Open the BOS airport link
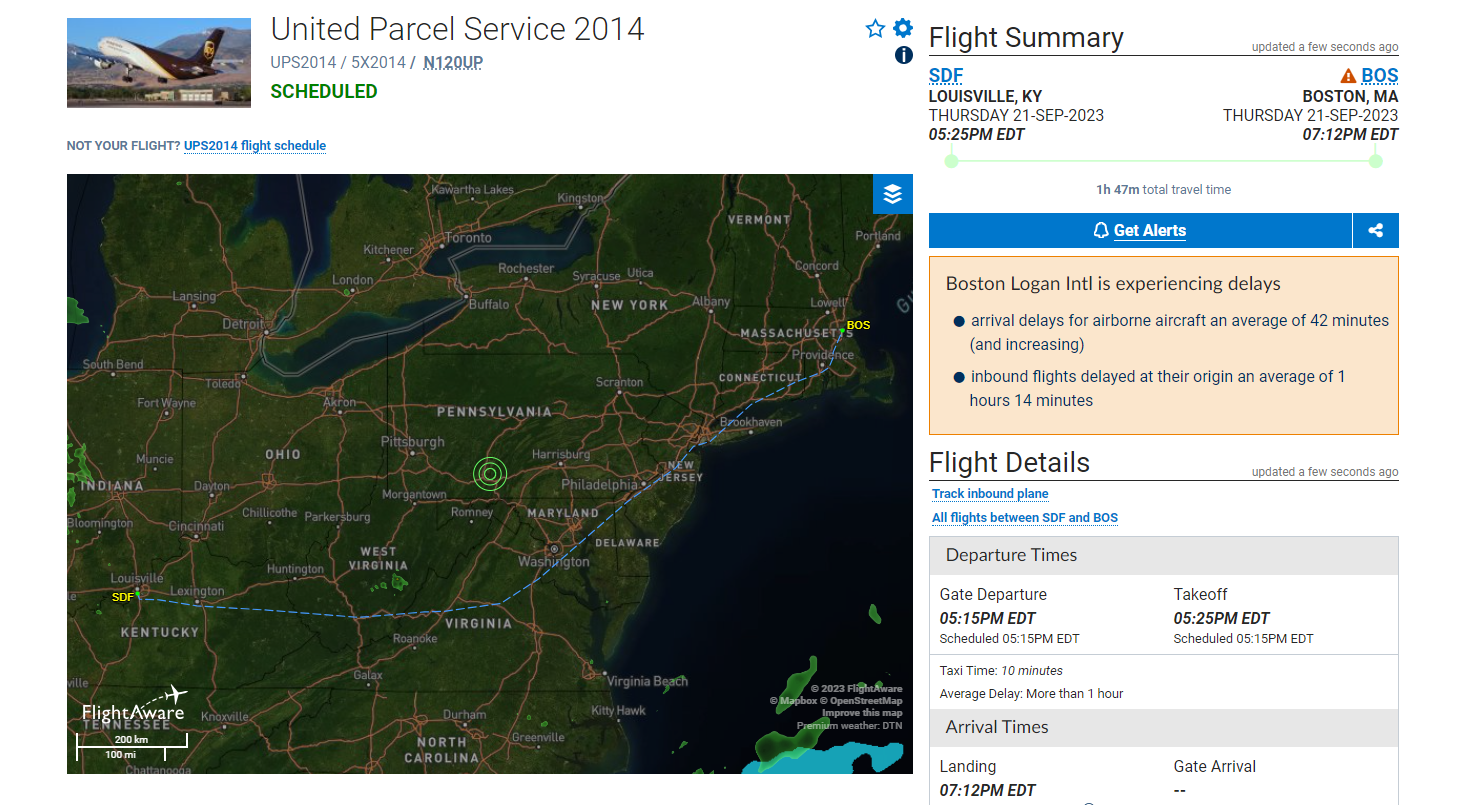 click(1380, 75)
